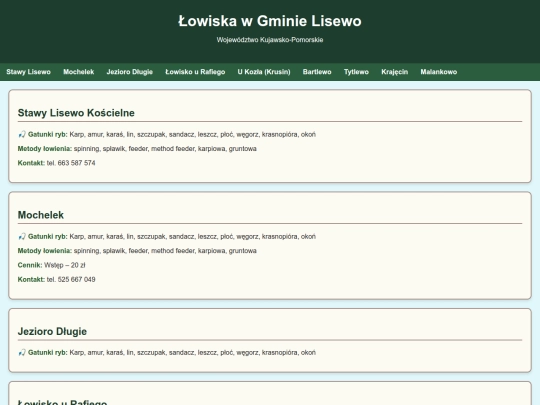The width and height of the screenshot is (540, 405).
Task: Click Metody łowienia line in Mochelek card
Action: (137, 251)
